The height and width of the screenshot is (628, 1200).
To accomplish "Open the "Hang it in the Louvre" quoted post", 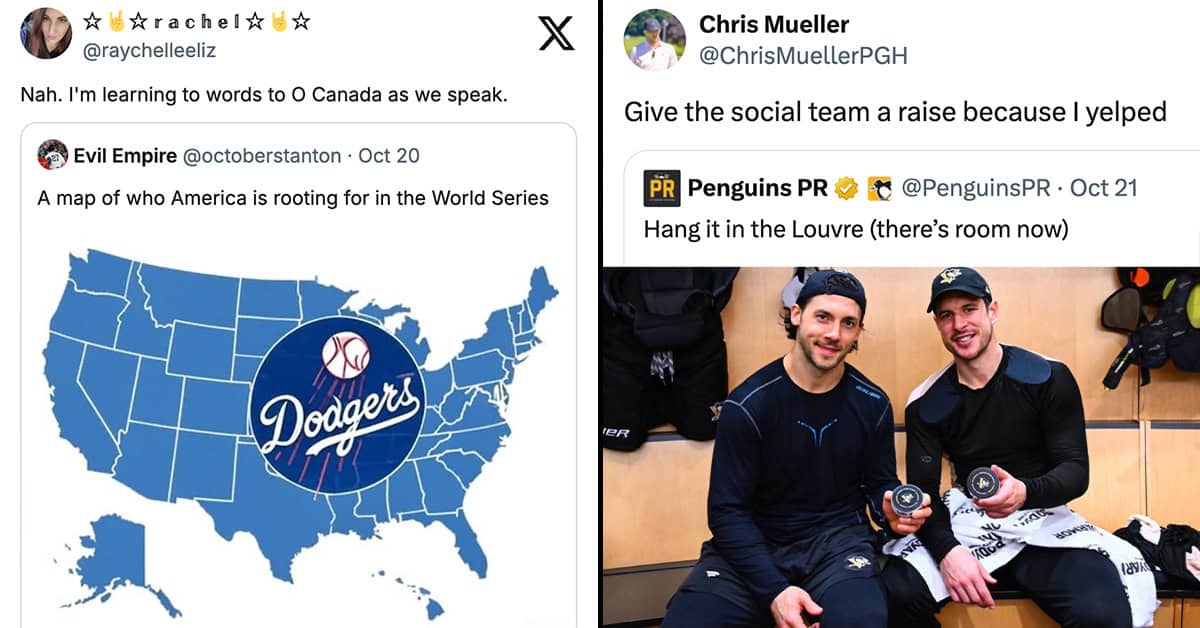I will pyautogui.click(x=856, y=229).
